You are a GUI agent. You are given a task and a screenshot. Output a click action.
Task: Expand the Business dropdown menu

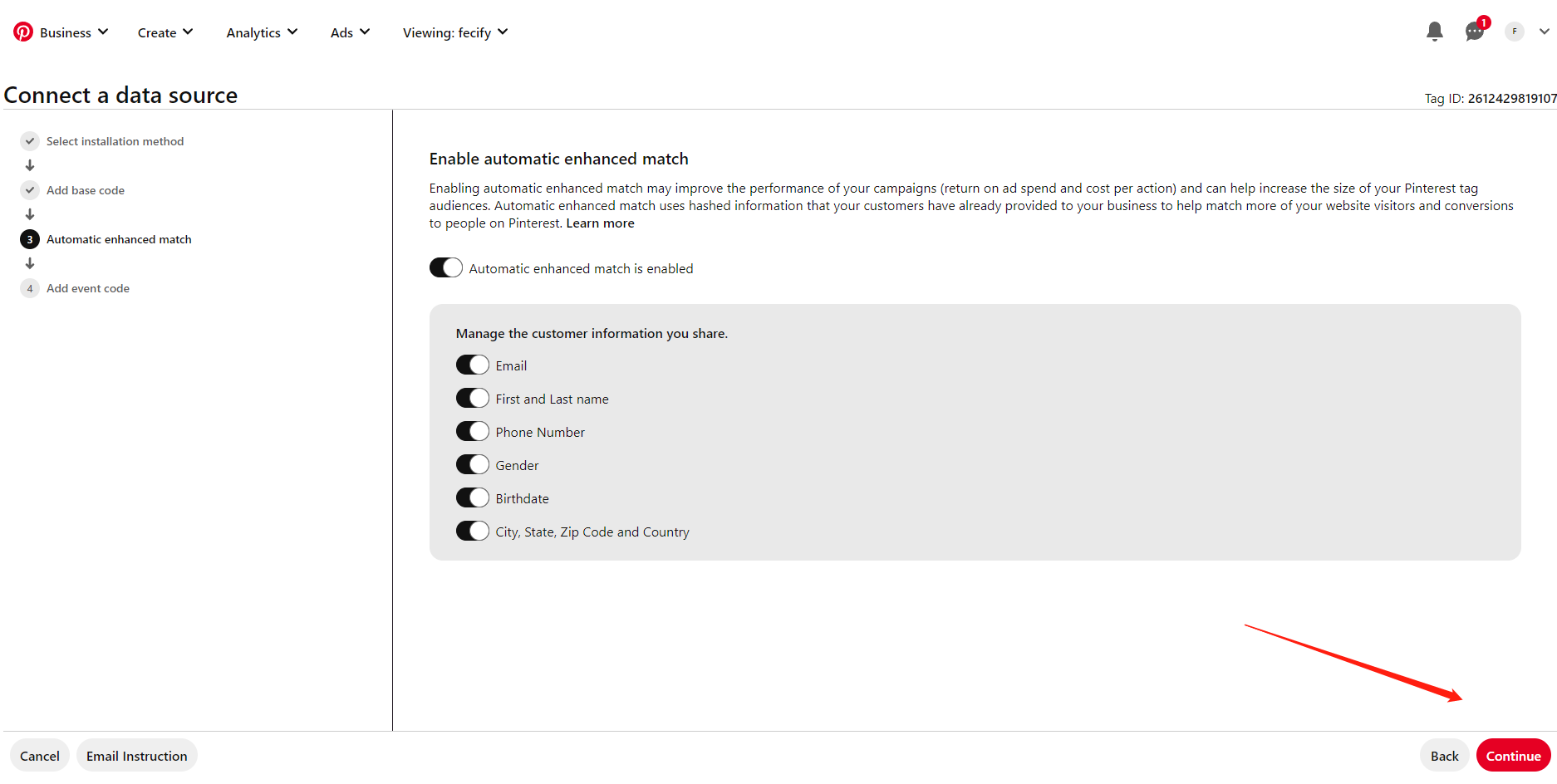click(x=73, y=32)
